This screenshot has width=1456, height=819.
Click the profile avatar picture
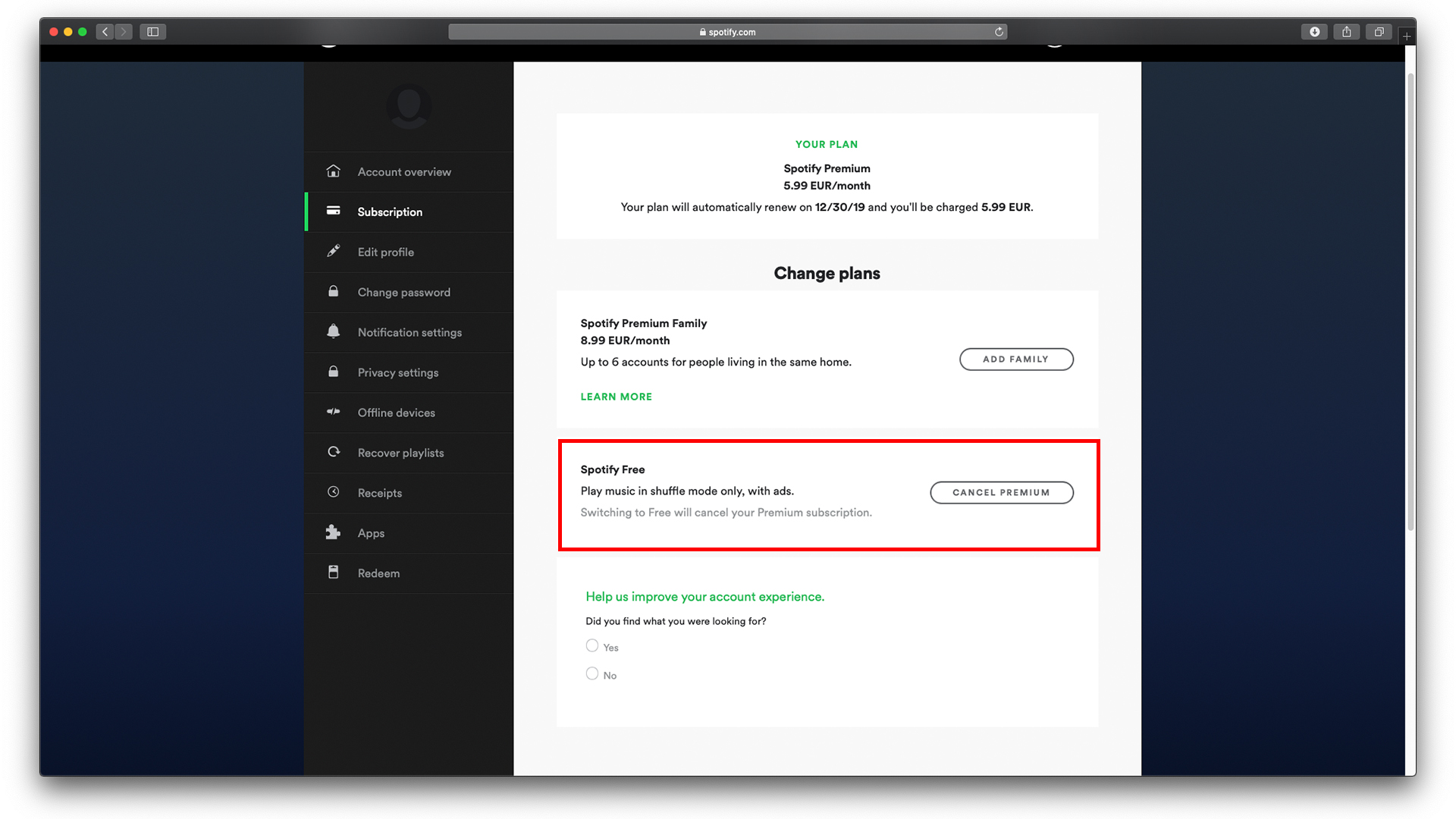point(409,105)
